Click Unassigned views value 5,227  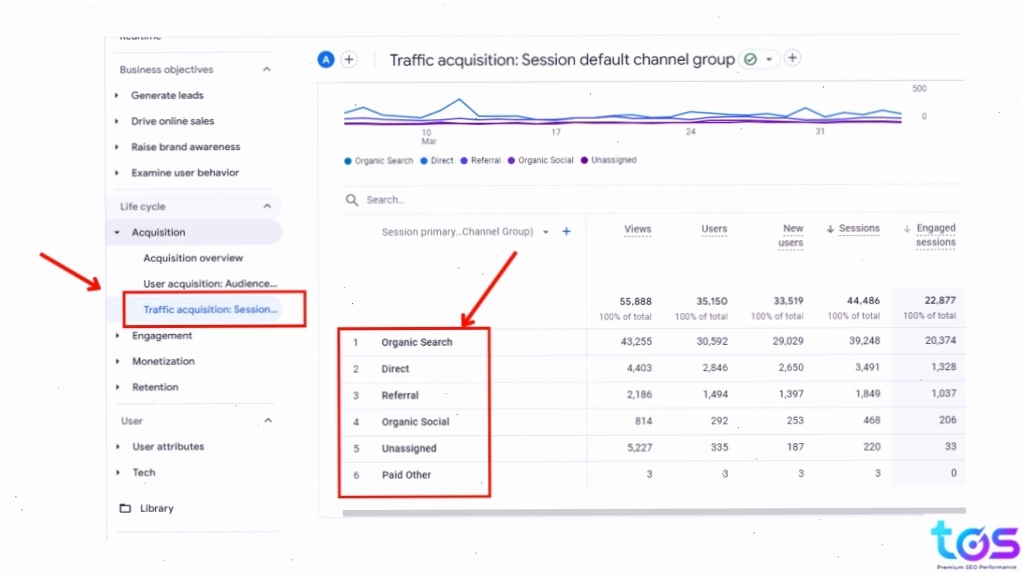click(x=639, y=448)
